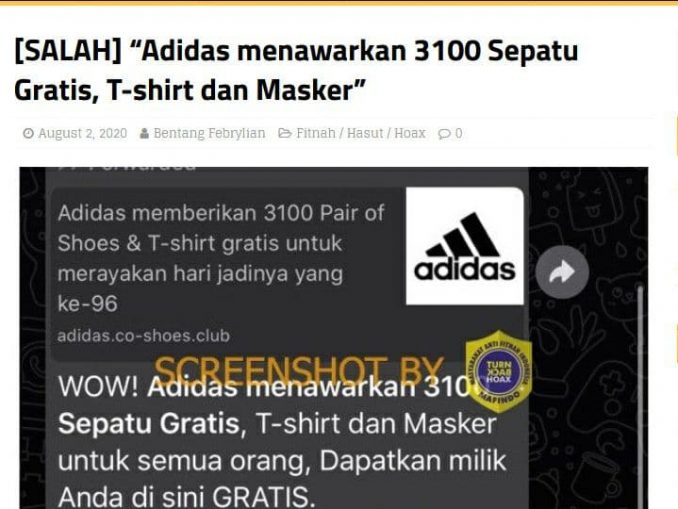The width and height of the screenshot is (678, 509).
Task: Open author Bentang Febrylian's page
Action: pos(209,133)
